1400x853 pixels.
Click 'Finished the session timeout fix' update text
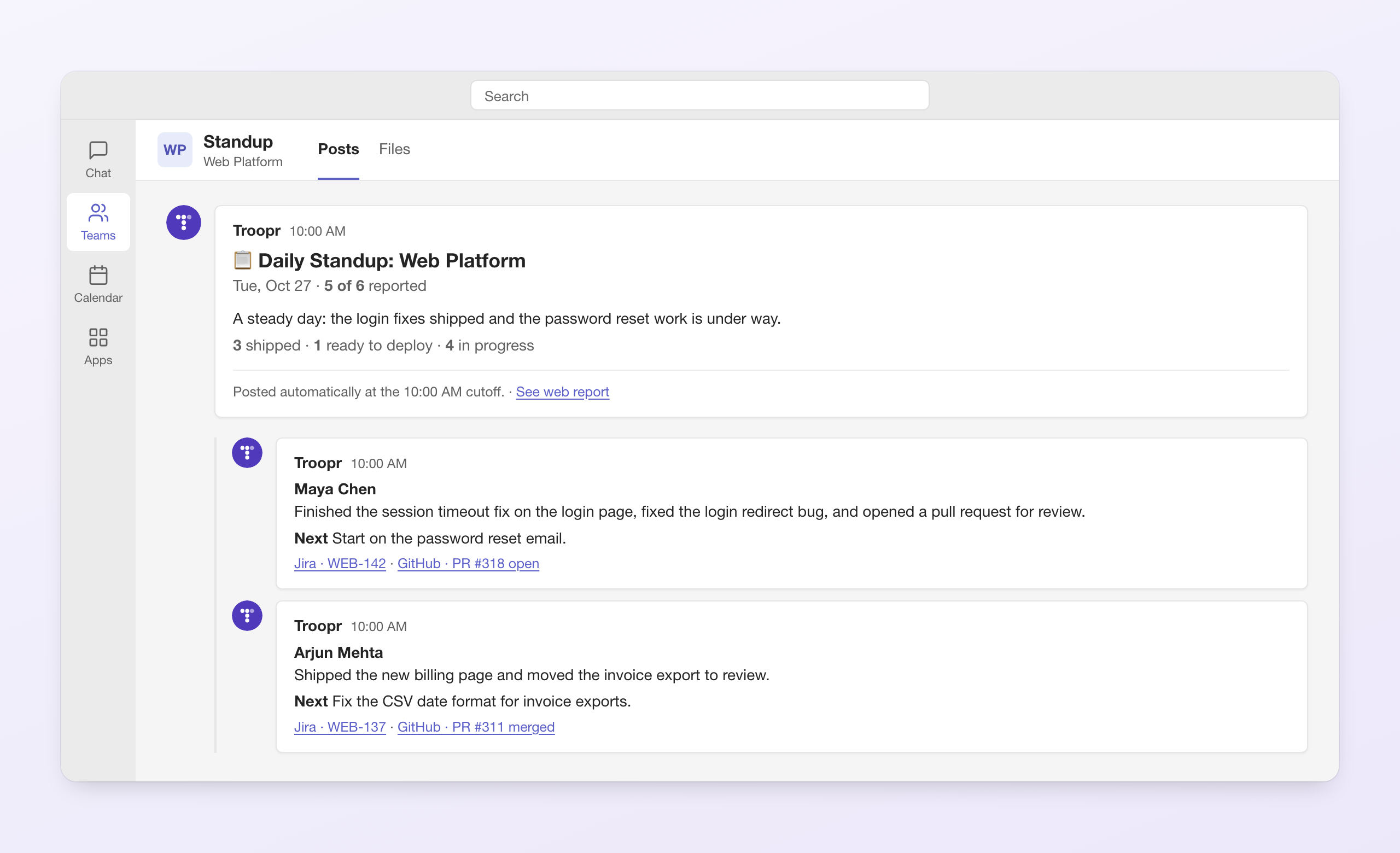tap(690, 512)
